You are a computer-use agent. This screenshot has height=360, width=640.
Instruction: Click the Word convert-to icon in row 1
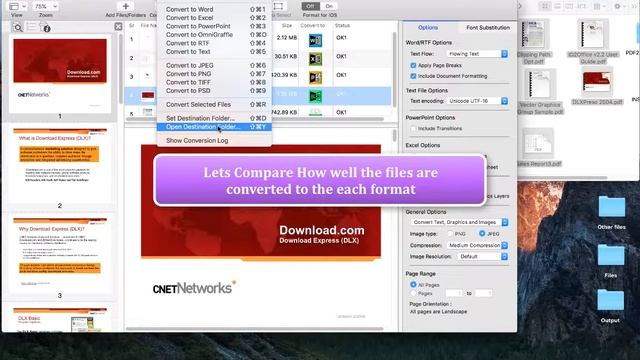pos(315,40)
